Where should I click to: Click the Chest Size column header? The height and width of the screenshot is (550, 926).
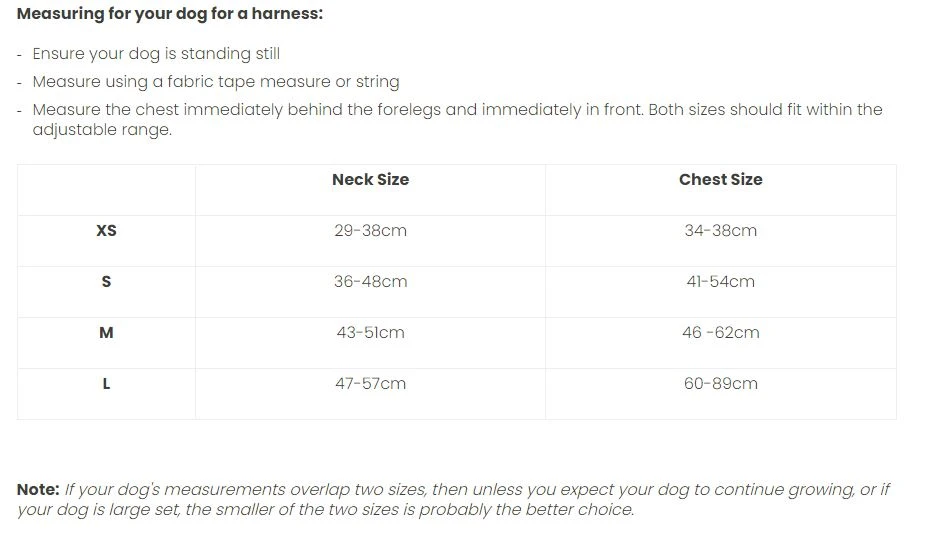pyautogui.click(x=720, y=180)
